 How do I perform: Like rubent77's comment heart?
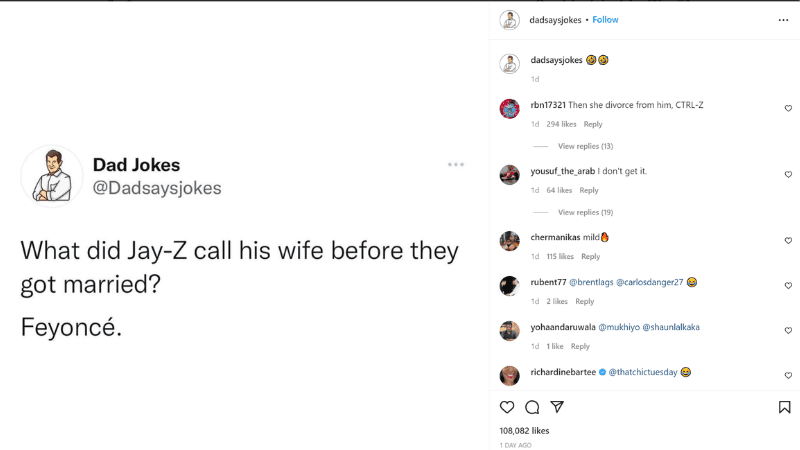tap(788, 285)
